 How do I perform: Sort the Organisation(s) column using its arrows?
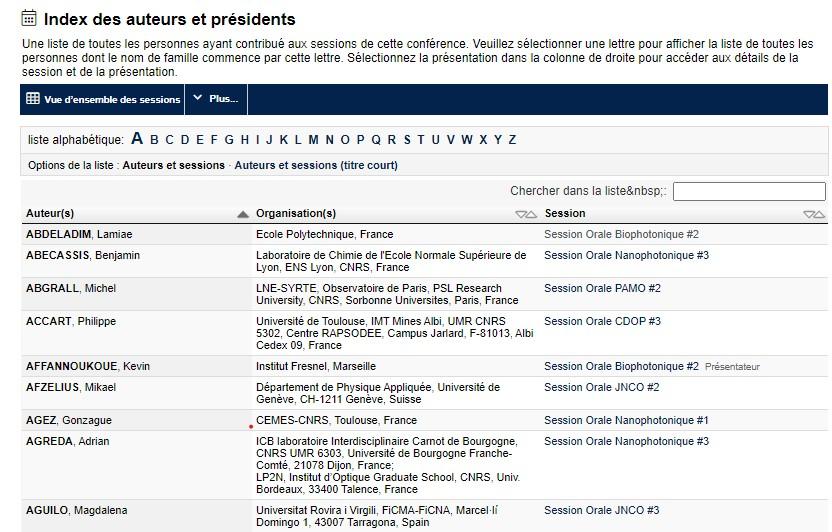click(x=525, y=214)
